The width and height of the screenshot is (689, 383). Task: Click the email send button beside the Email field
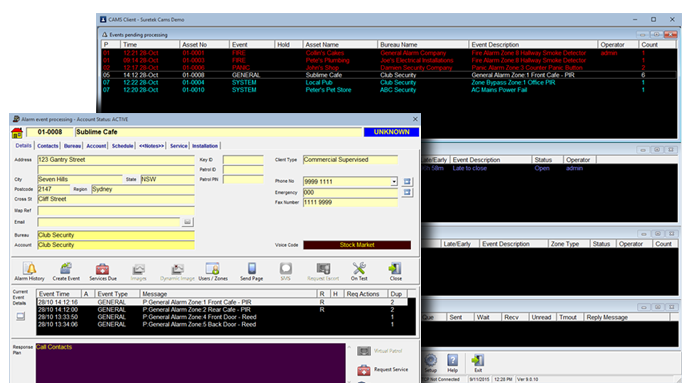point(187,222)
